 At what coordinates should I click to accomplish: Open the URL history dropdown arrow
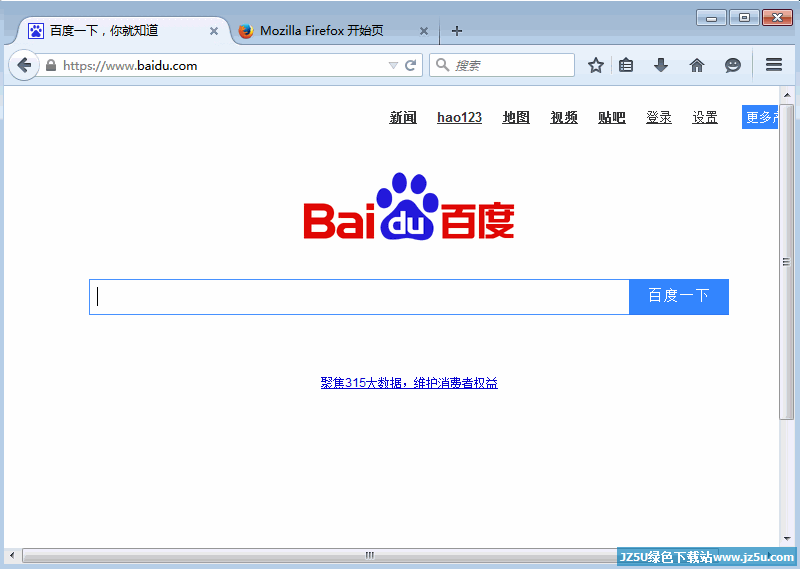[393, 65]
